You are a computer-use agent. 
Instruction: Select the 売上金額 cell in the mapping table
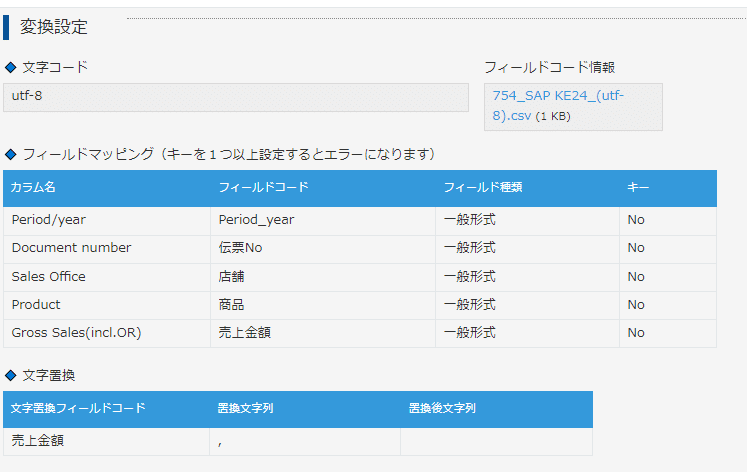tap(323, 333)
